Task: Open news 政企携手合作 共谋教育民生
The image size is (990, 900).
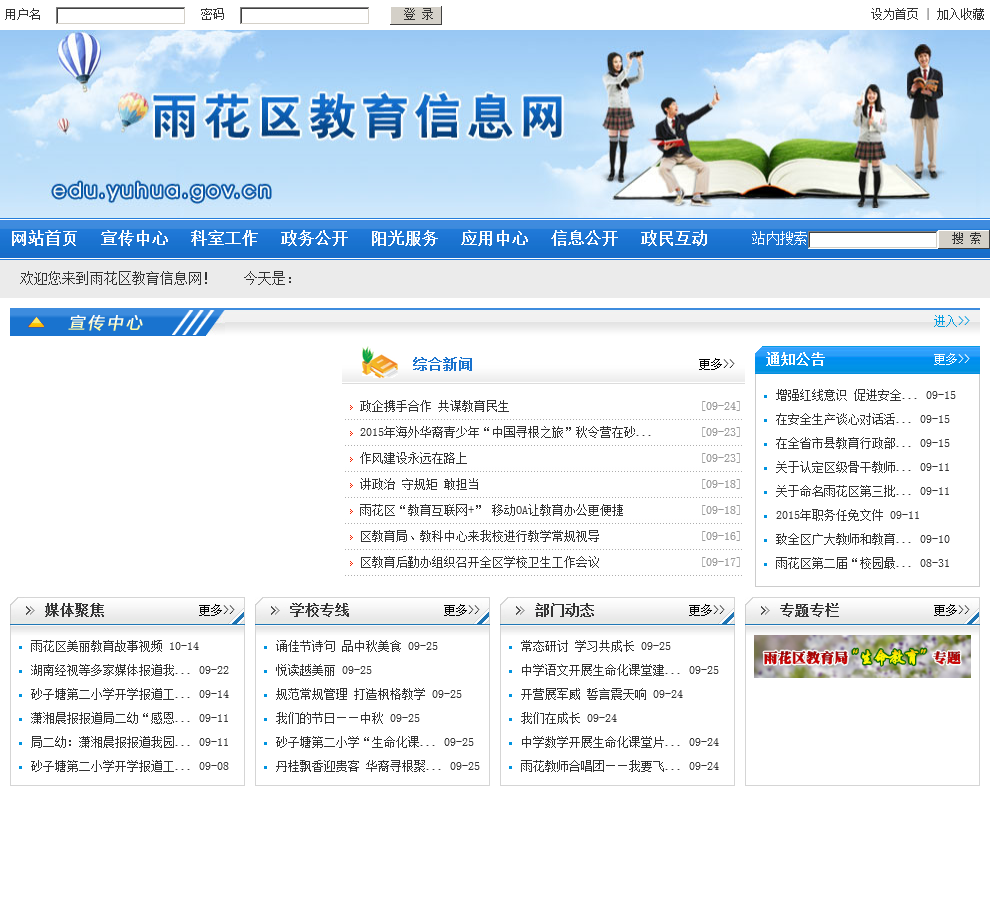Action: [x=434, y=406]
